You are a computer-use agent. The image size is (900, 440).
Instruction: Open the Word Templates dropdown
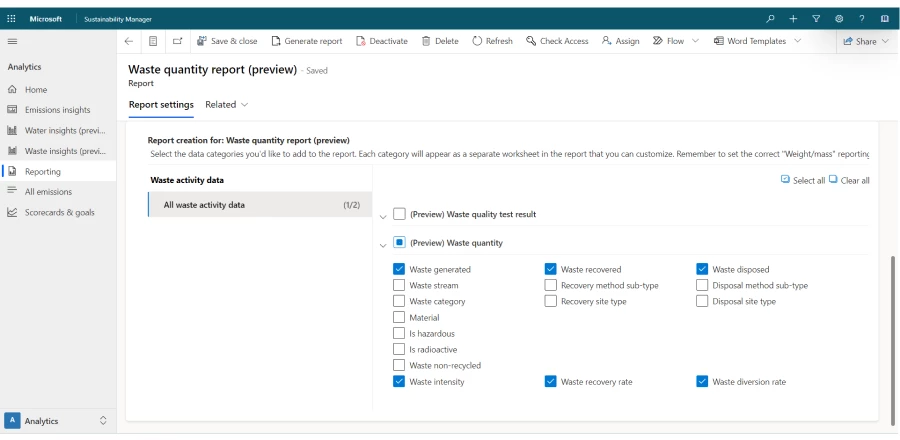click(756, 41)
